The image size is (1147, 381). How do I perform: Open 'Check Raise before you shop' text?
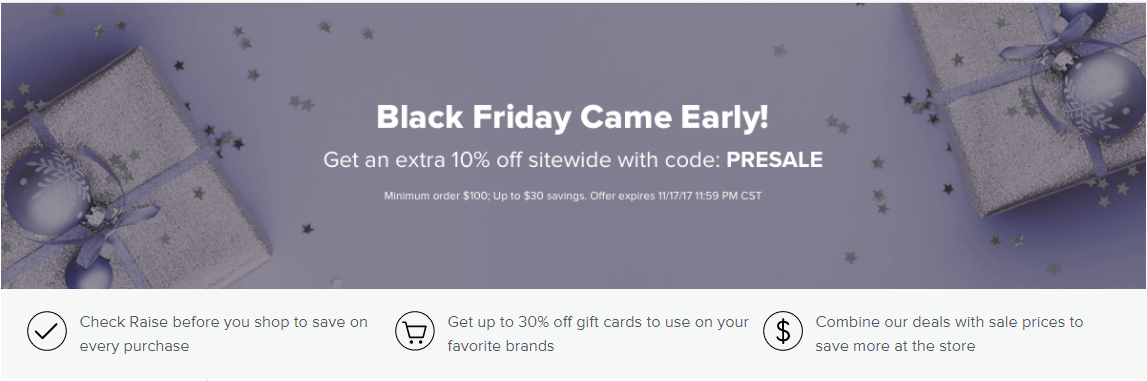coord(224,322)
